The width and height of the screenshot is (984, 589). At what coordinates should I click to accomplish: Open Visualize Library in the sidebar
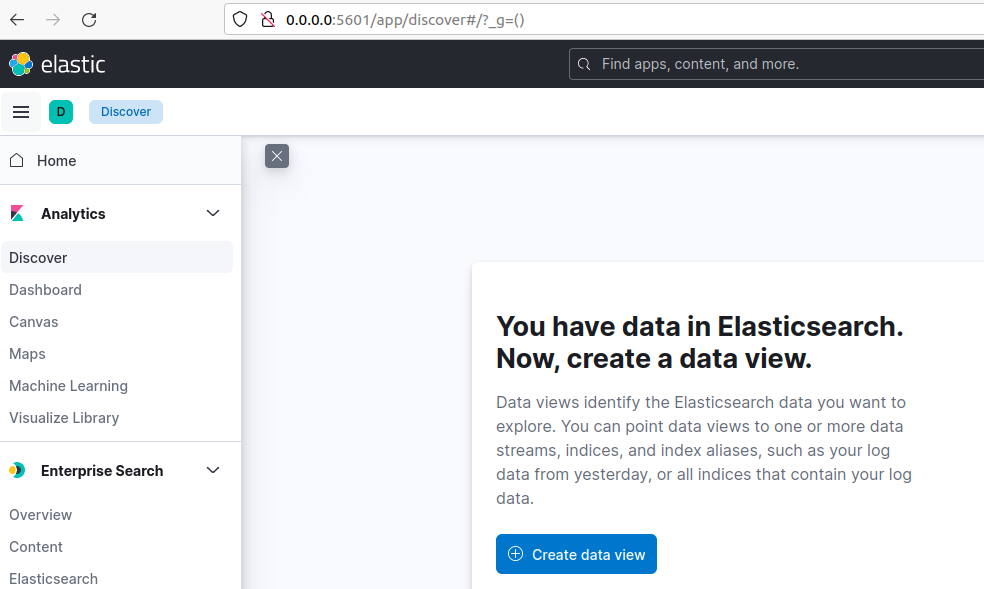[64, 418]
